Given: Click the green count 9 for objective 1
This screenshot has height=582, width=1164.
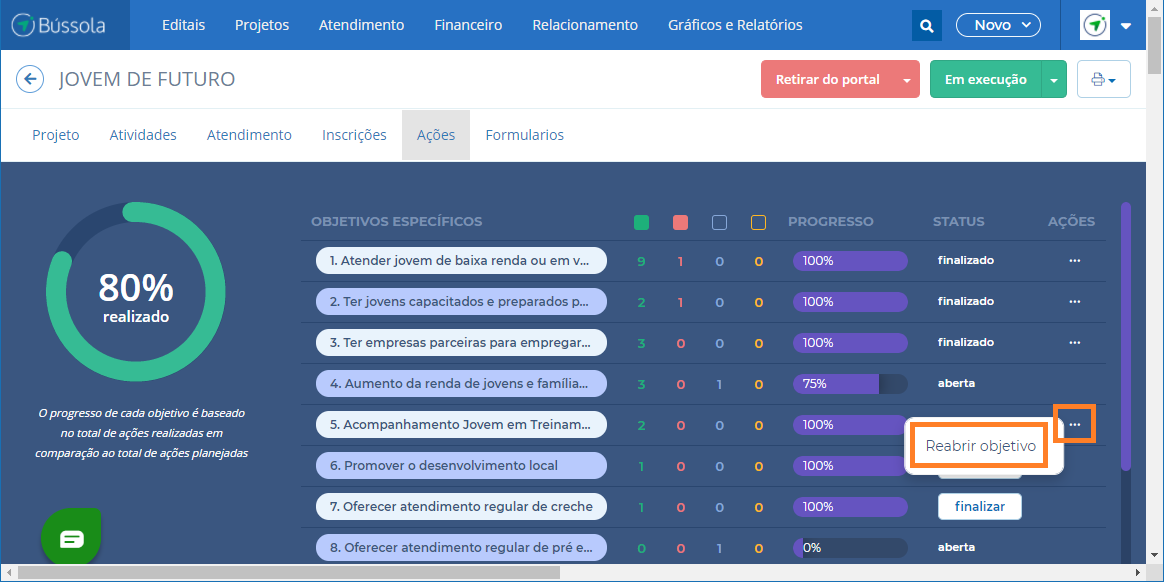Looking at the screenshot, I should click(641, 261).
